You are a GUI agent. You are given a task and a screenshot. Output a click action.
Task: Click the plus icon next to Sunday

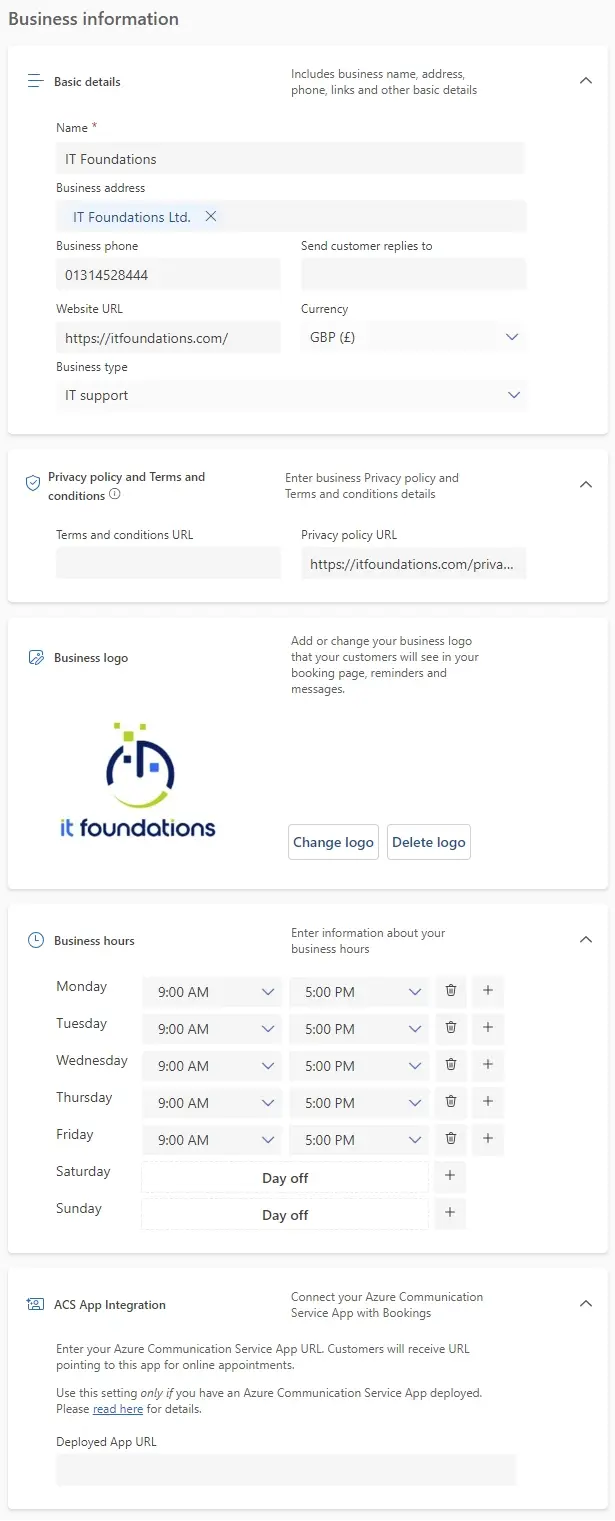[x=450, y=1213]
